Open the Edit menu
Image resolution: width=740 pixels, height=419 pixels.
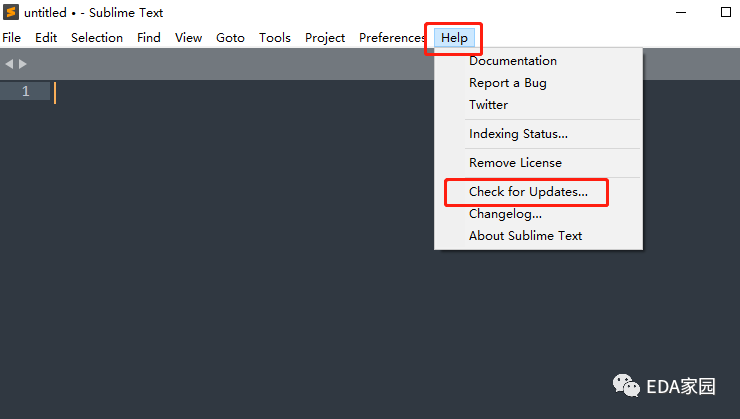tap(46, 38)
